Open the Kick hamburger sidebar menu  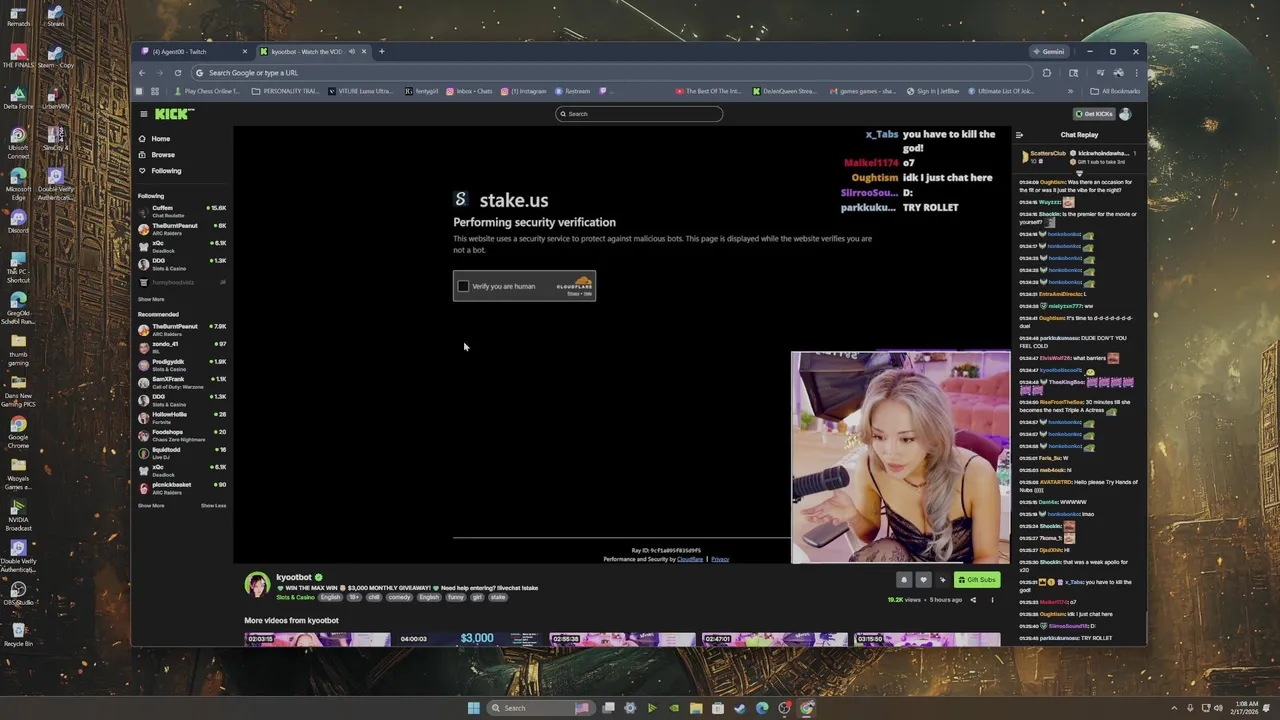click(x=144, y=114)
